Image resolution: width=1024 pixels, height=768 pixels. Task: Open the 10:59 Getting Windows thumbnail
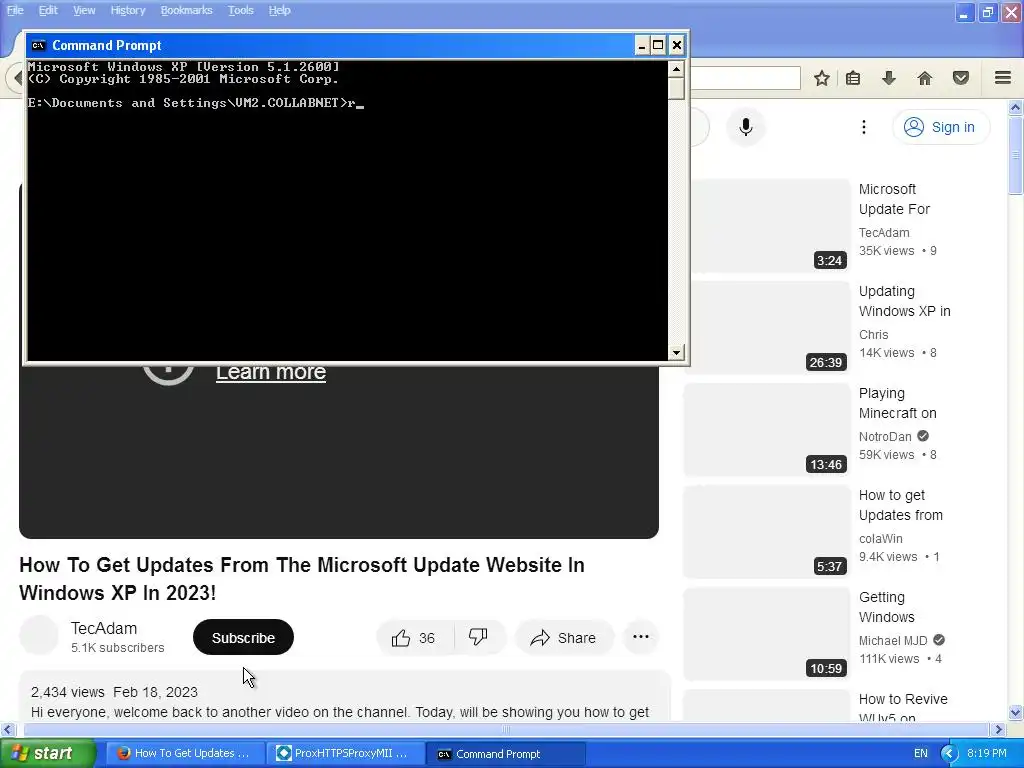coord(766,633)
